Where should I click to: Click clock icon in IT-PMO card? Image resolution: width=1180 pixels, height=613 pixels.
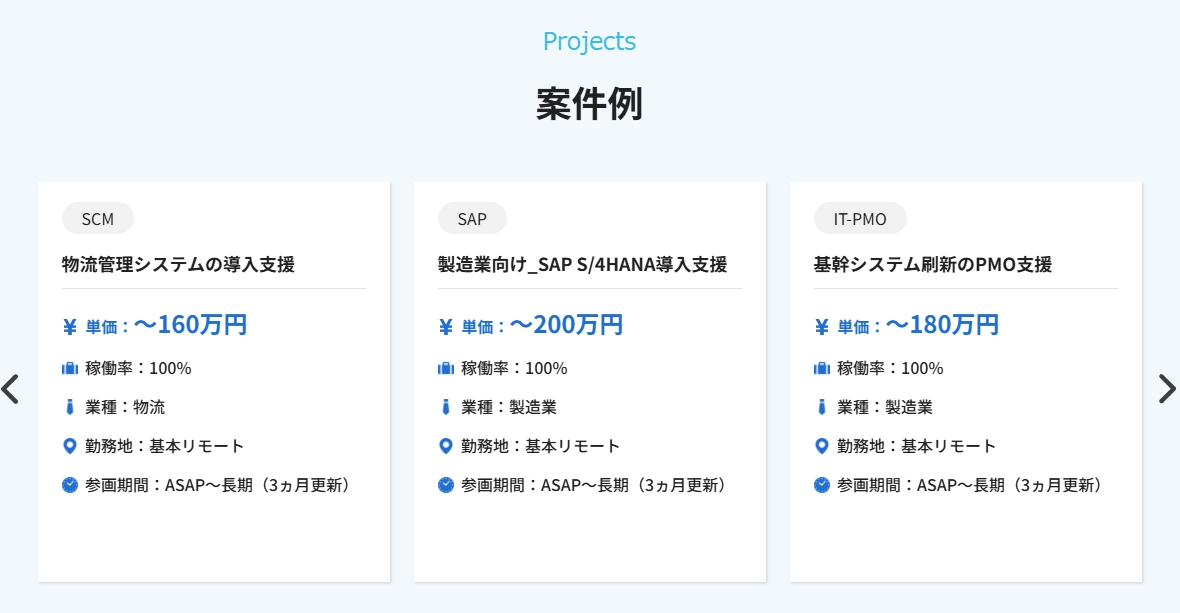click(x=822, y=485)
